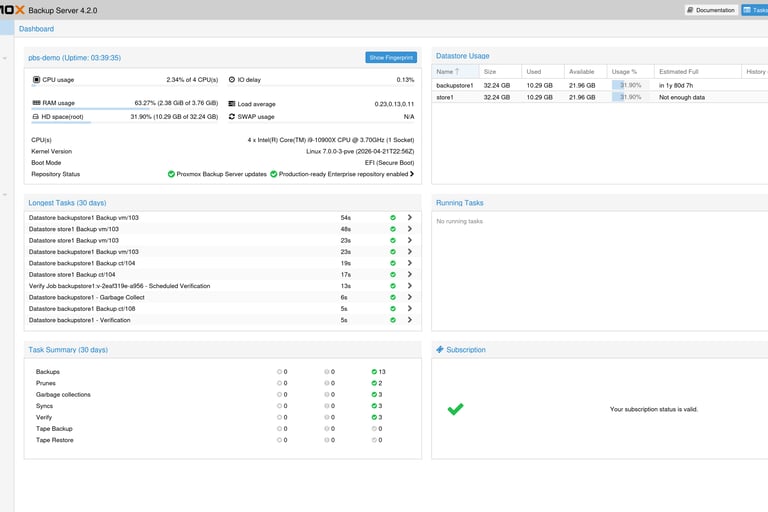Click the Subscription tag icon
The width and height of the screenshot is (768, 512).
point(440,349)
